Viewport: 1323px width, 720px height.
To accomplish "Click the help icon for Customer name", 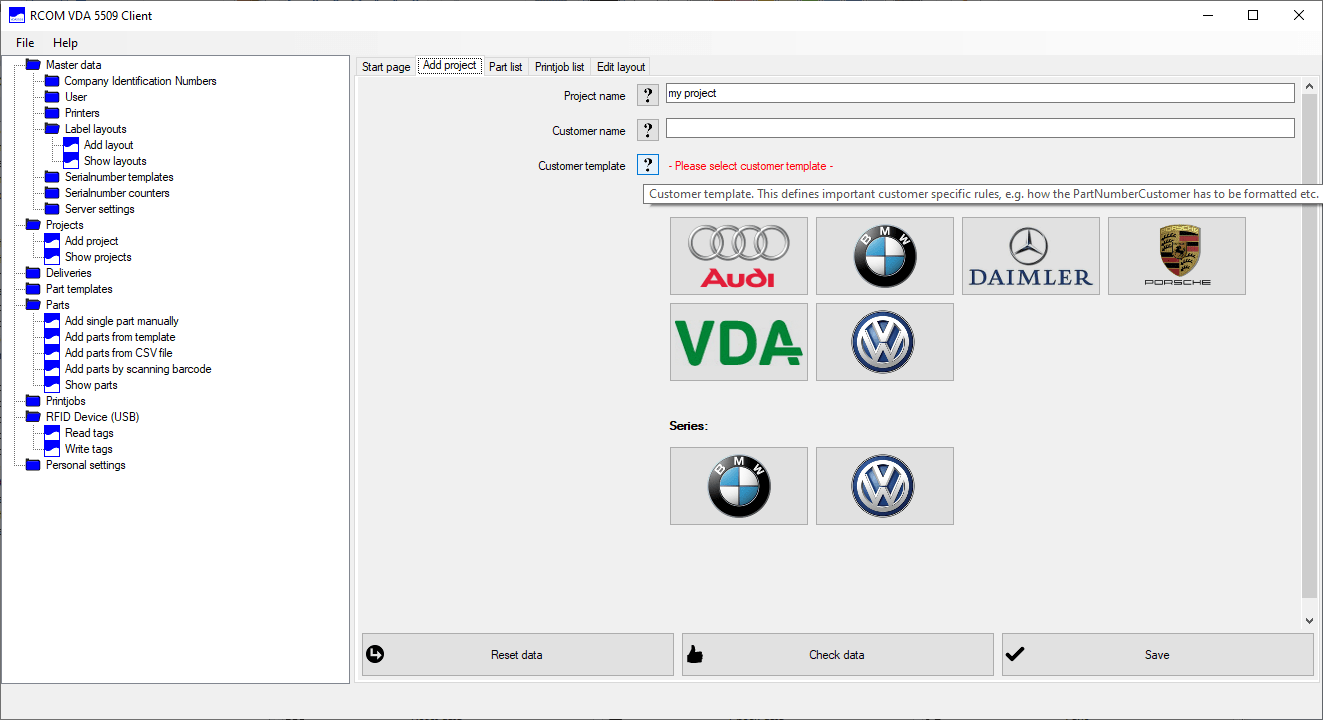I will (x=648, y=130).
